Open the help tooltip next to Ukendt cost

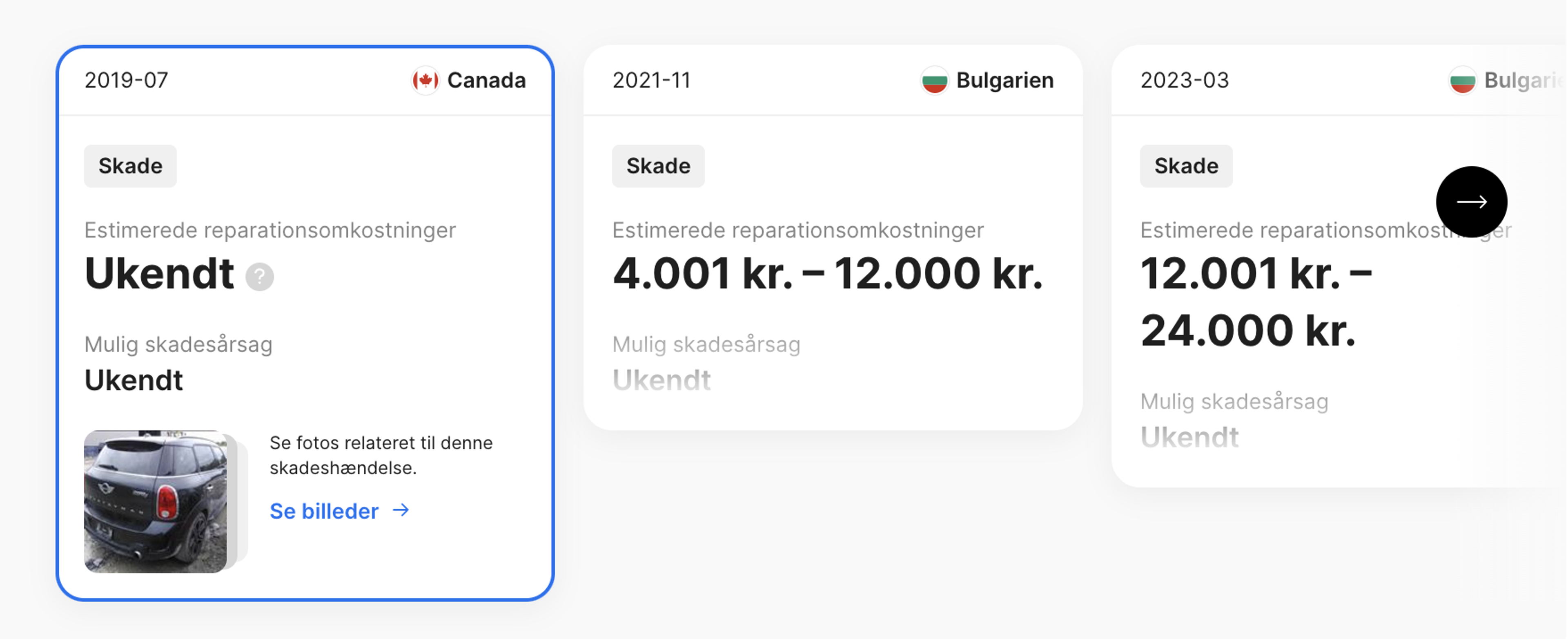point(261,277)
